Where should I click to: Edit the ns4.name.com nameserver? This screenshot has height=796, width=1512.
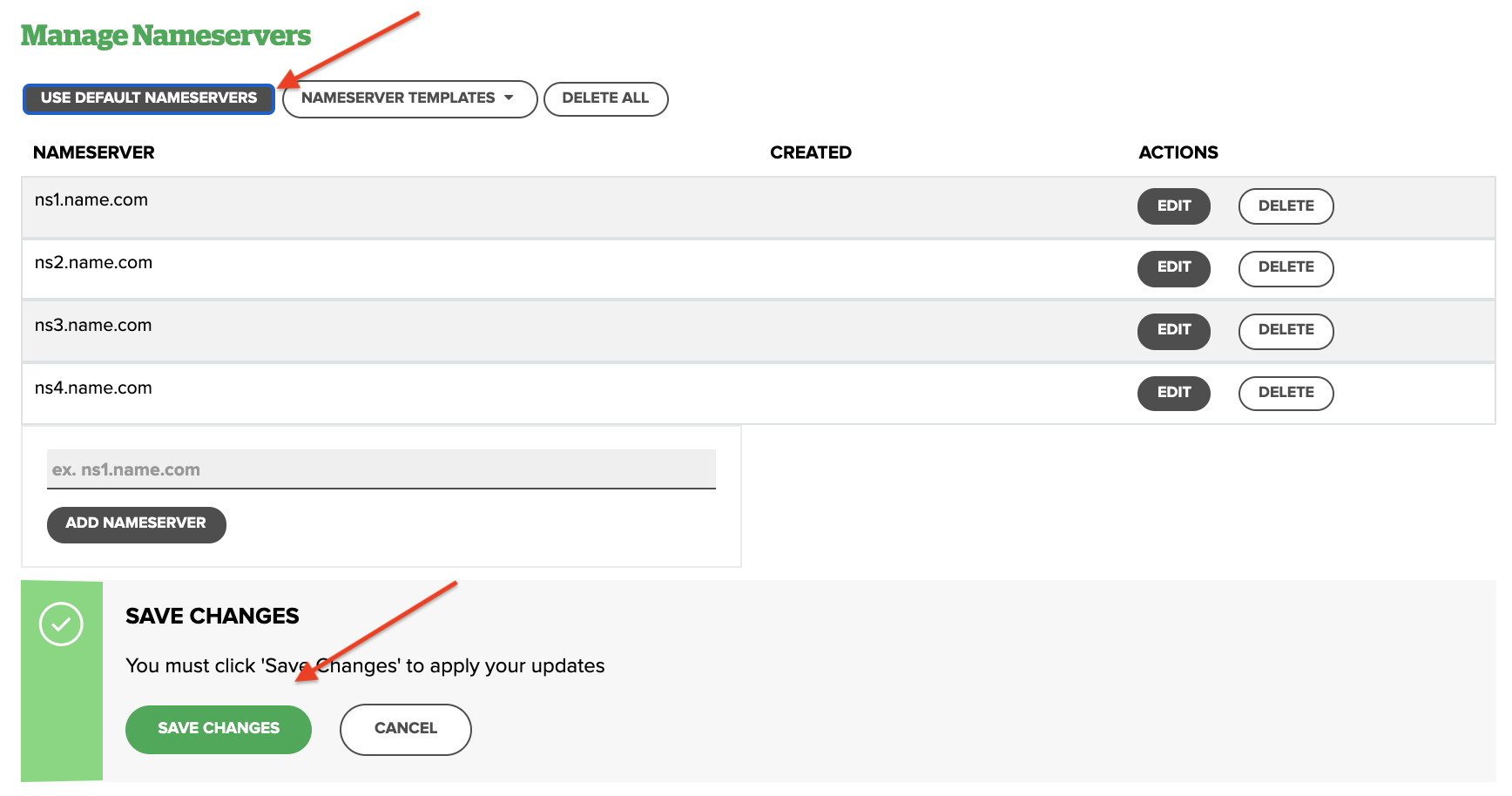click(x=1173, y=393)
